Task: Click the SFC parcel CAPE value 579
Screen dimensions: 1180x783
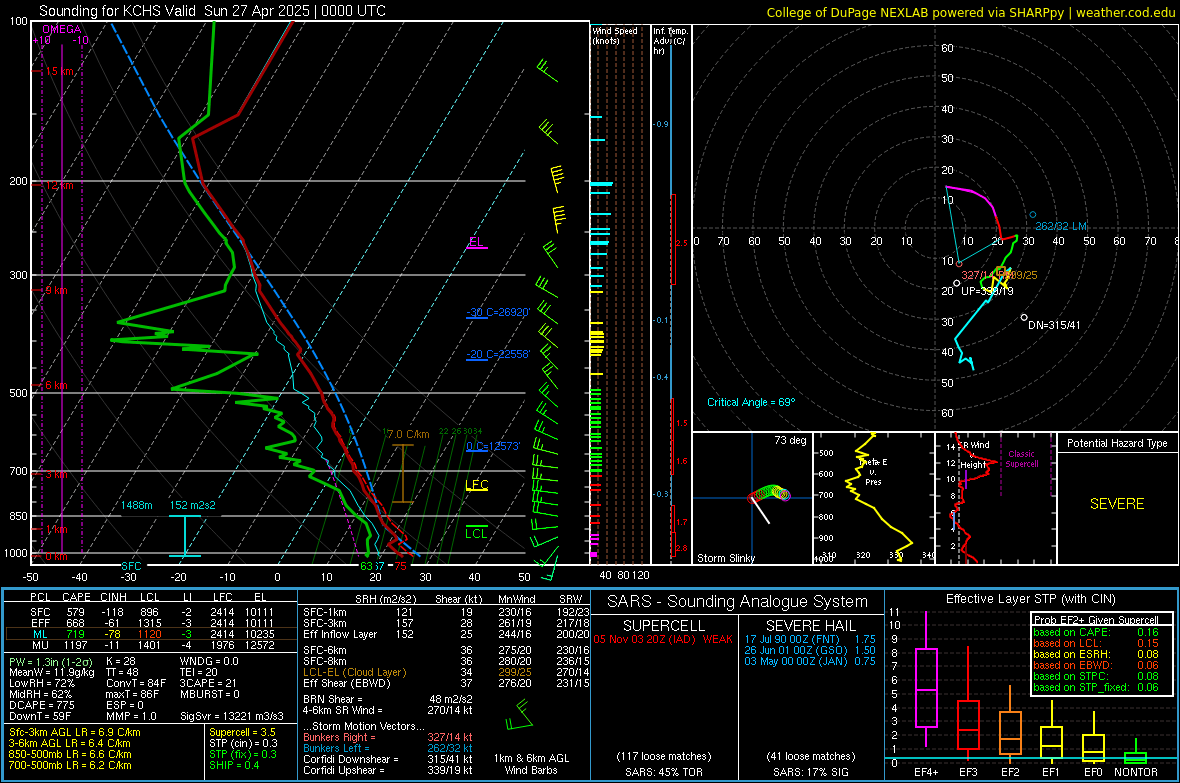Action: tap(75, 612)
